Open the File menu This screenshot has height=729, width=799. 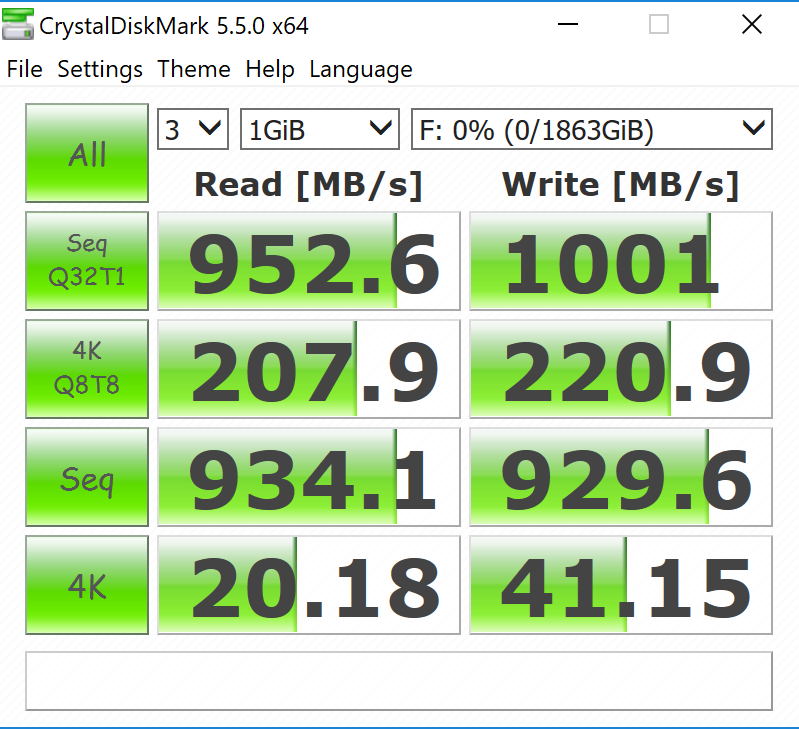24,69
